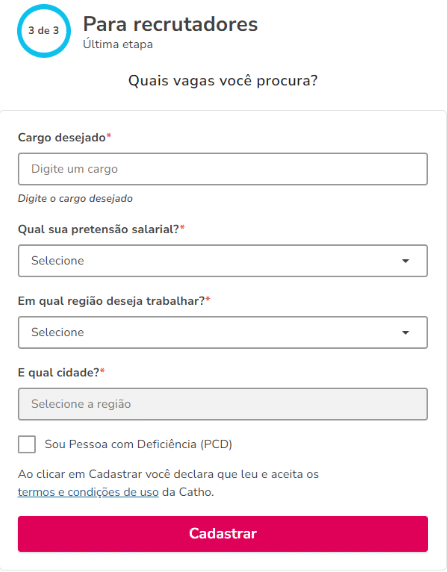Screen dimensions: 447x572
Task: Click the 'Para recrutadores' heading
Action: tap(170, 24)
